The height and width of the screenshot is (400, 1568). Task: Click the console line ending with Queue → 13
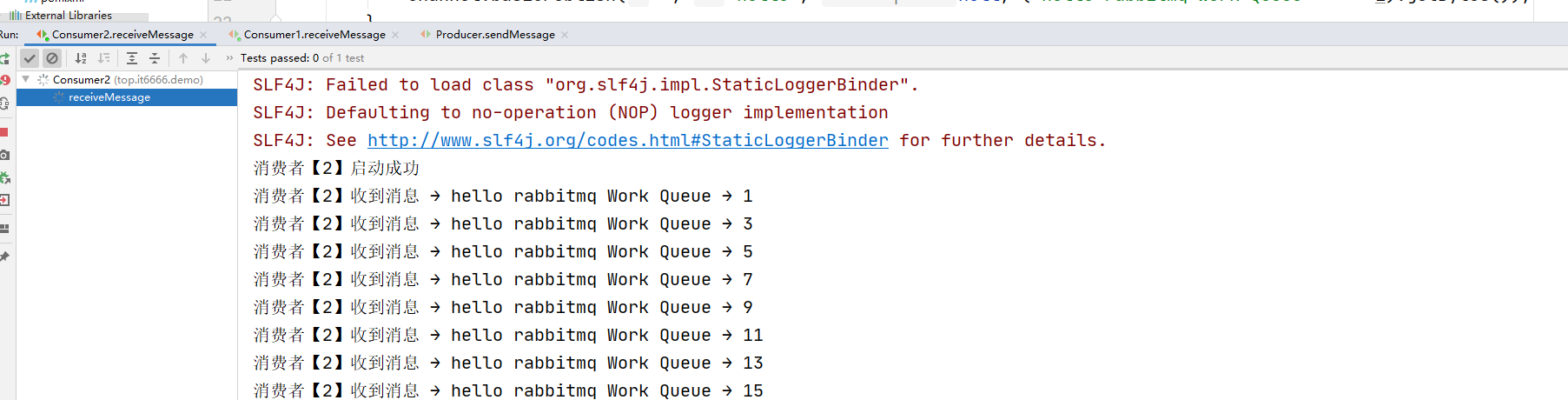(x=508, y=363)
